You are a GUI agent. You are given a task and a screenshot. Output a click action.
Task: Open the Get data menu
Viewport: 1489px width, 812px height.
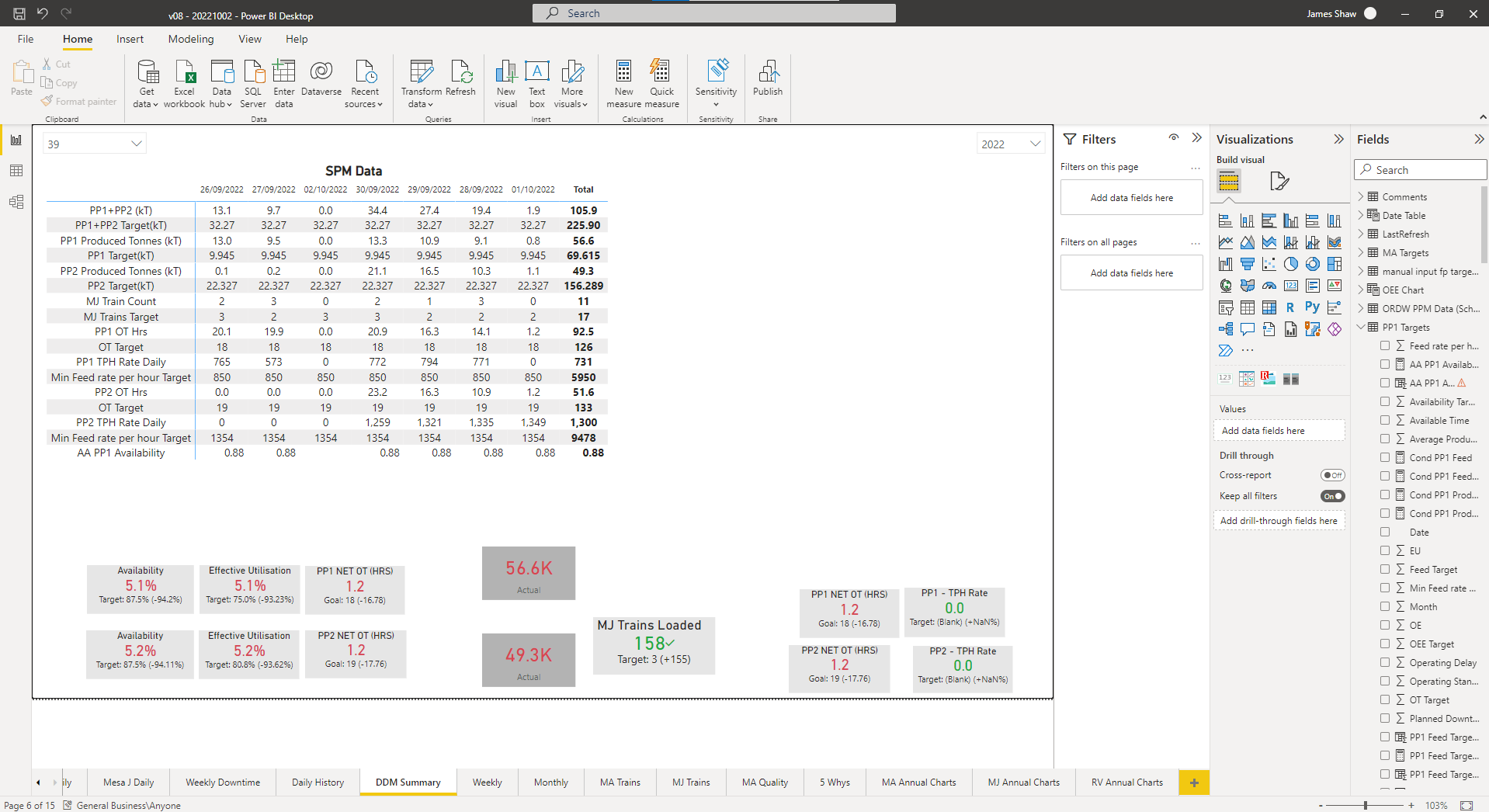pos(146,83)
